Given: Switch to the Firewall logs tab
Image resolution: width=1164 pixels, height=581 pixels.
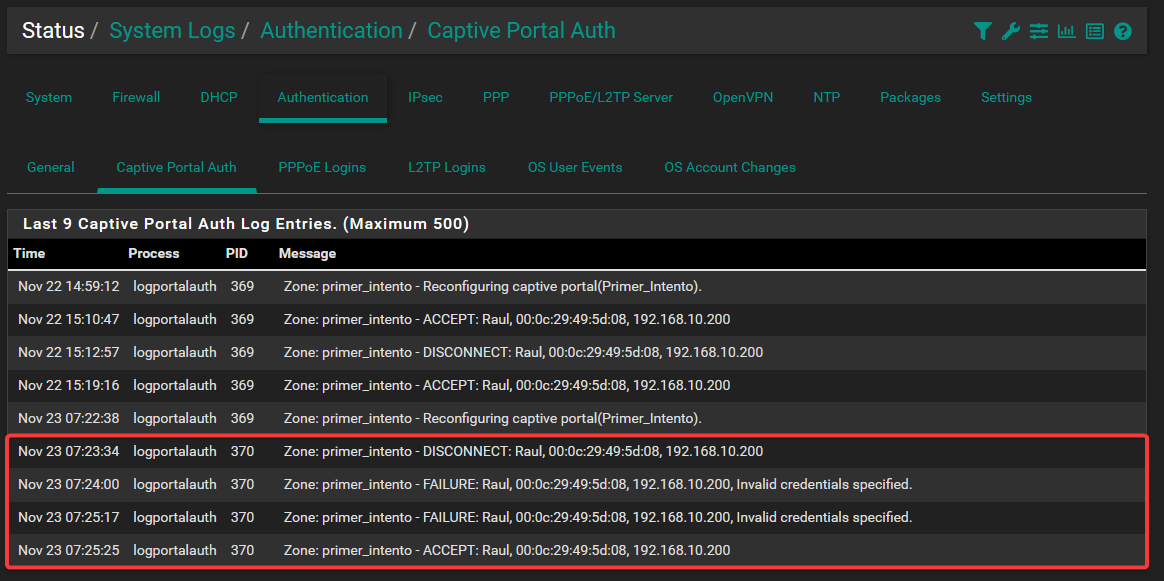Looking at the screenshot, I should [x=136, y=97].
